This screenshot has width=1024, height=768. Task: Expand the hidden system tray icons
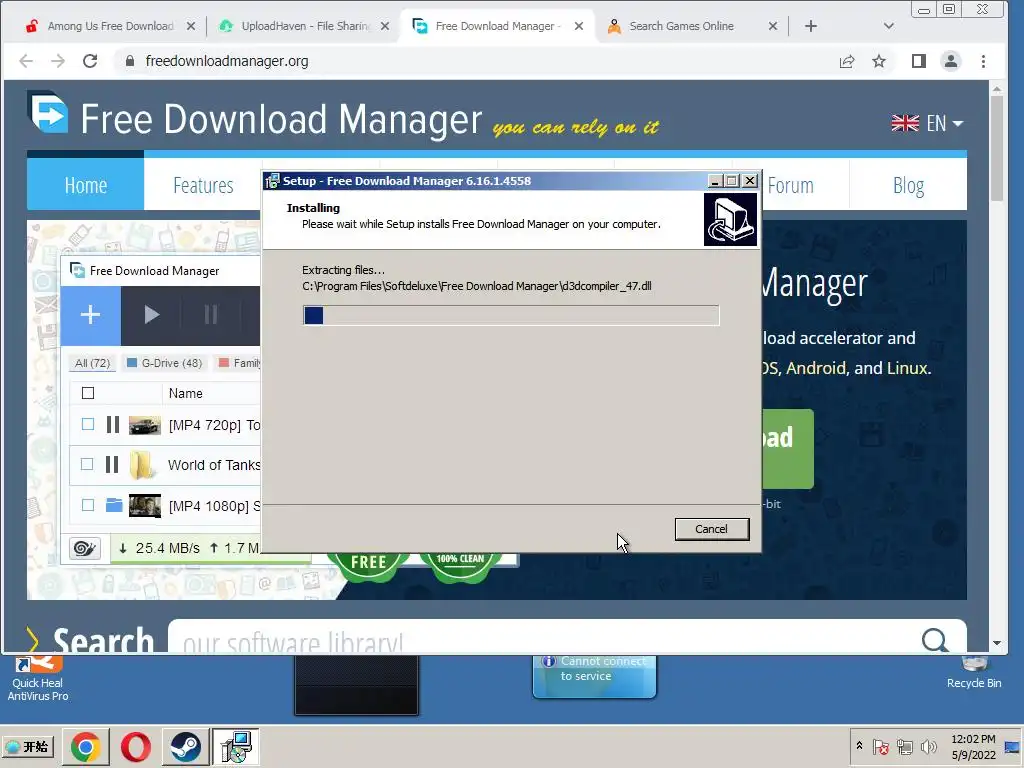[859, 746]
